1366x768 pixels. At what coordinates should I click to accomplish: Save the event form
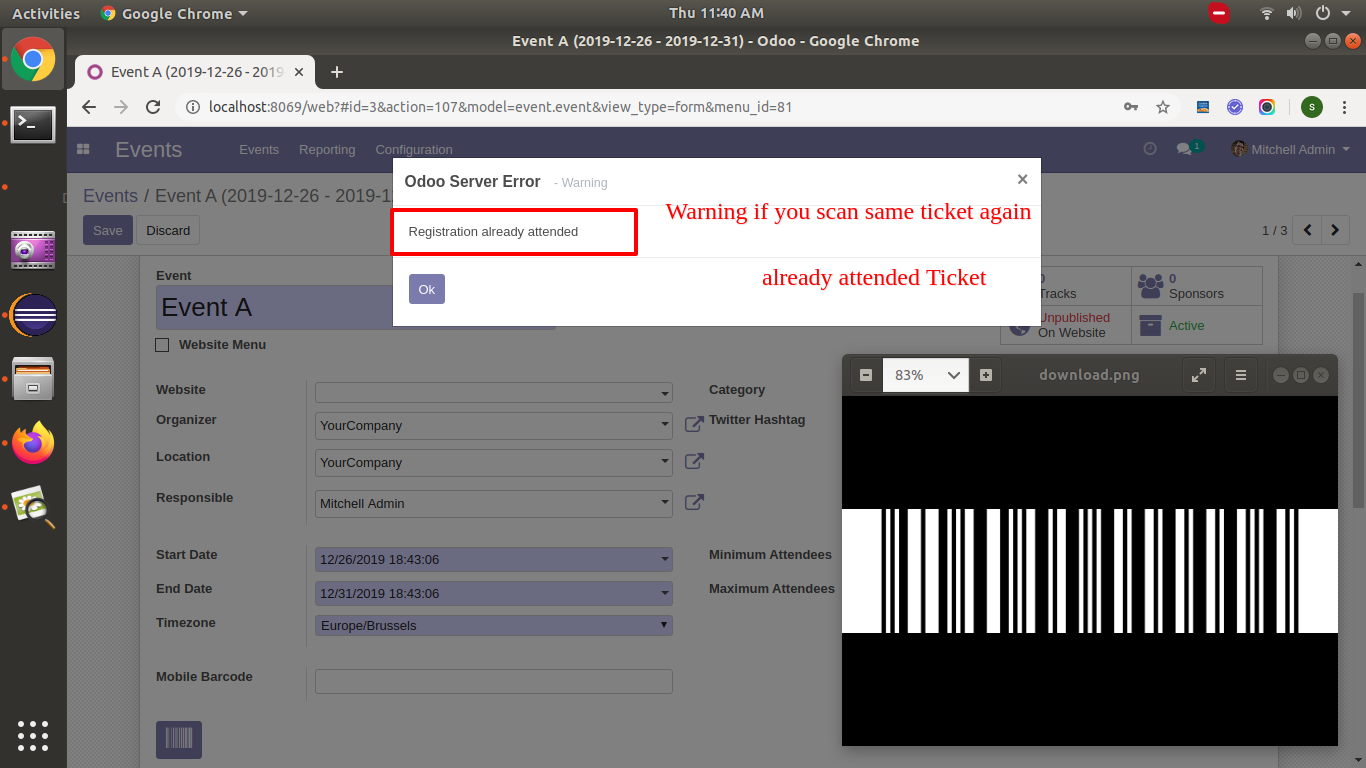point(108,230)
